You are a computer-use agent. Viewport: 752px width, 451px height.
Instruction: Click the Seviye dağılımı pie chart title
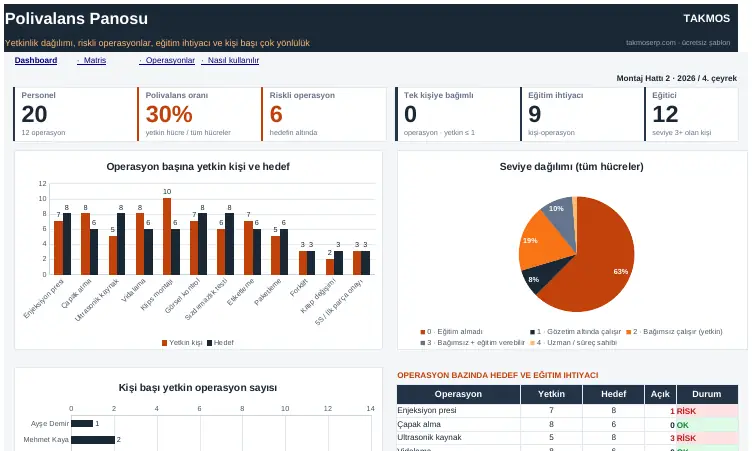click(572, 166)
